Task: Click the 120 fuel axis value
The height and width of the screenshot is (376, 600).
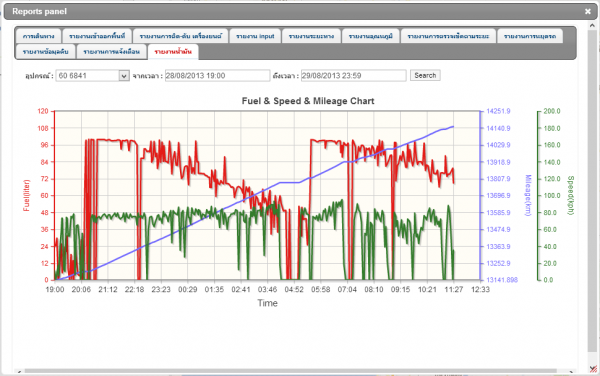Action: point(43,111)
